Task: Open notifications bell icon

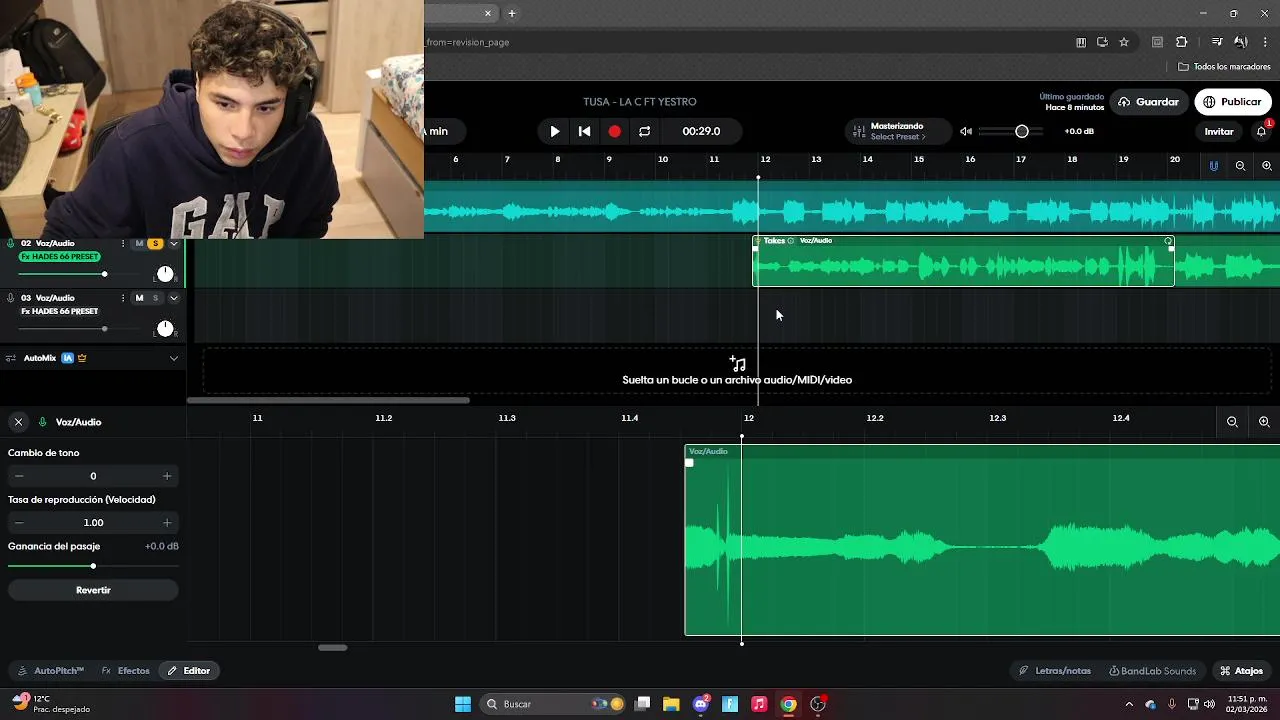Action: pos(1262,131)
